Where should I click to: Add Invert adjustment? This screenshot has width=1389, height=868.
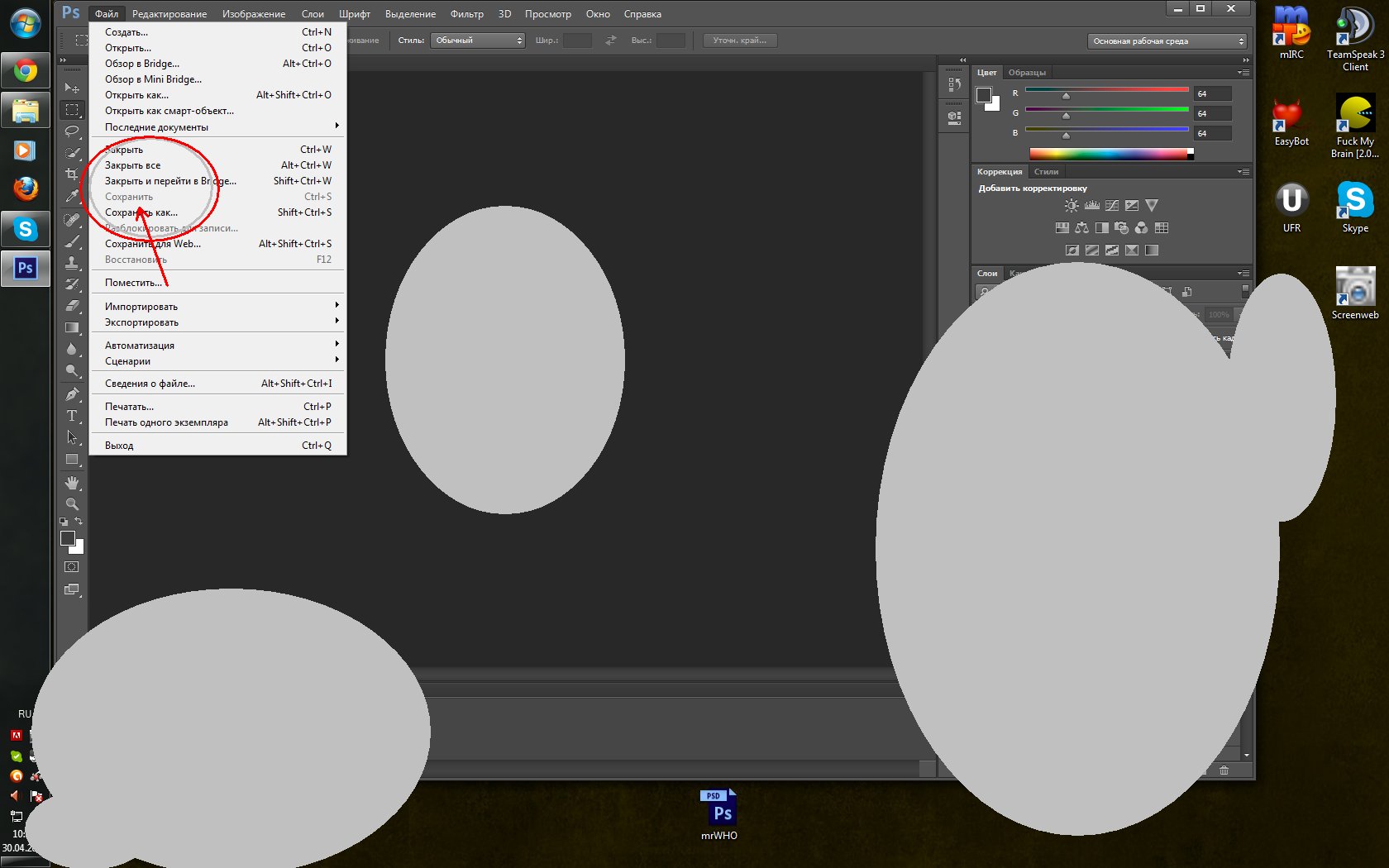pyautogui.click(x=1072, y=250)
